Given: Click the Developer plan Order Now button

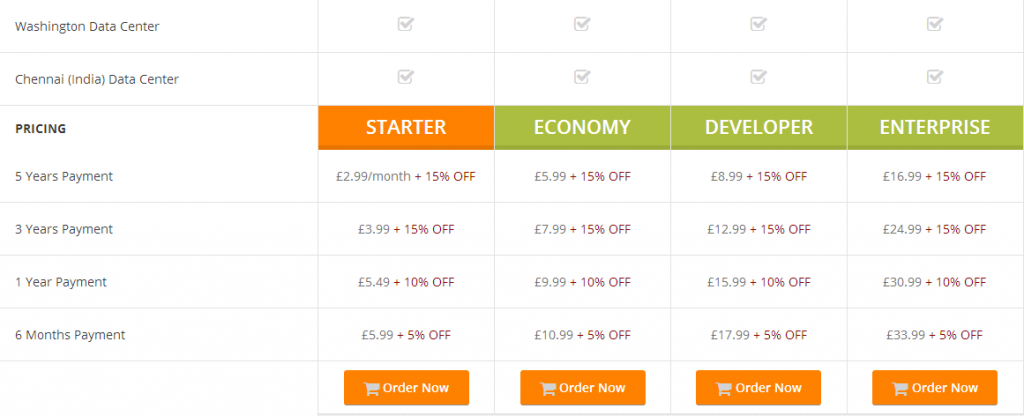Looking at the screenshot, I should coord(758,388).
